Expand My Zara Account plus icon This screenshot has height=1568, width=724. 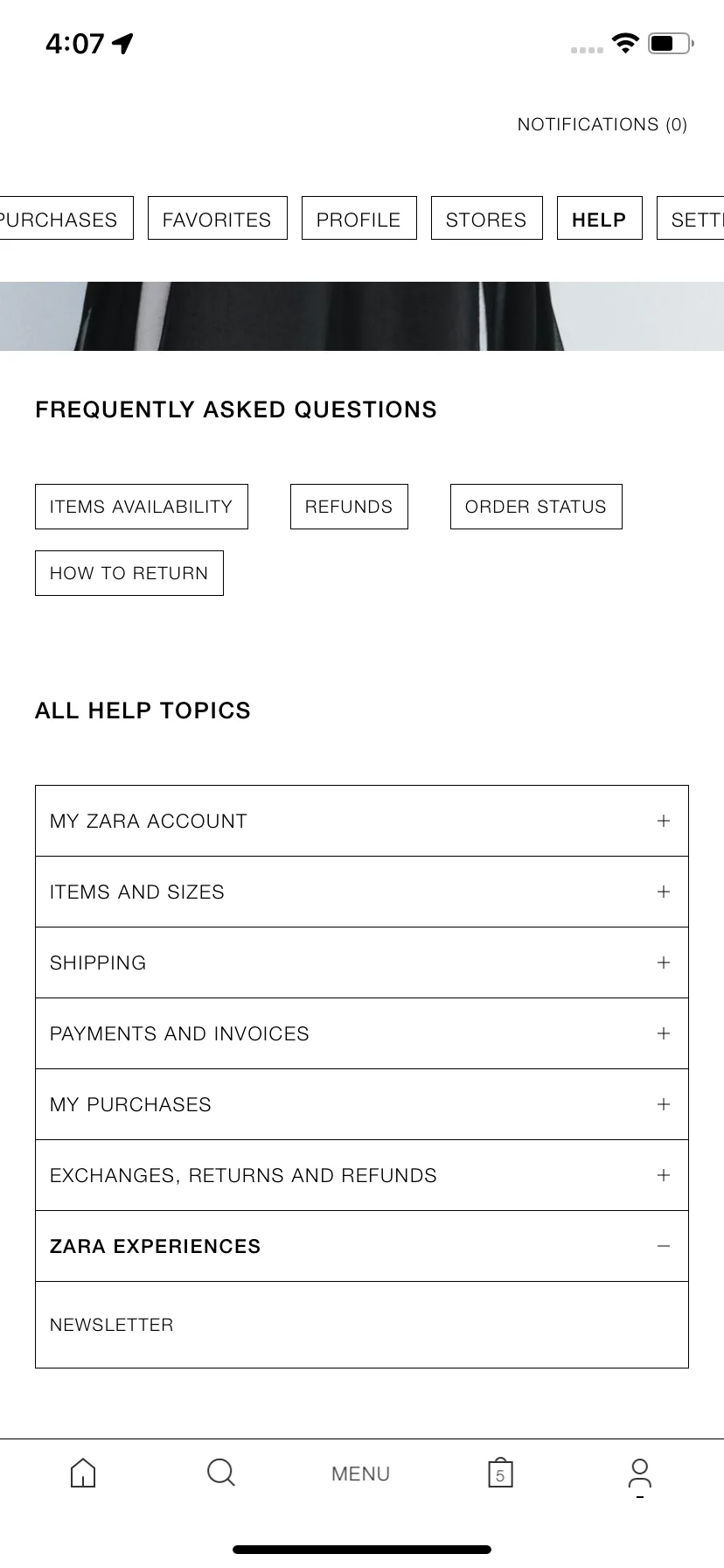point(664,821)
